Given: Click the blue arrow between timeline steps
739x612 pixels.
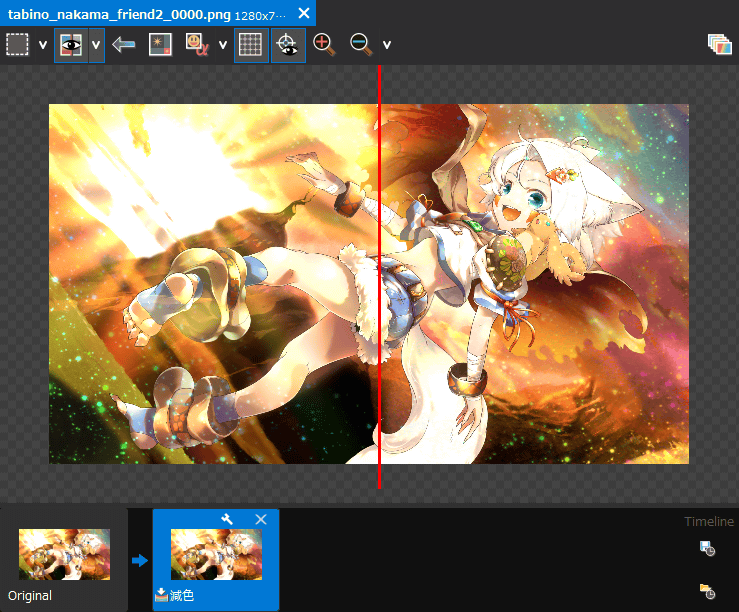Looking at the screenshot, I should [x=140, y=560].
